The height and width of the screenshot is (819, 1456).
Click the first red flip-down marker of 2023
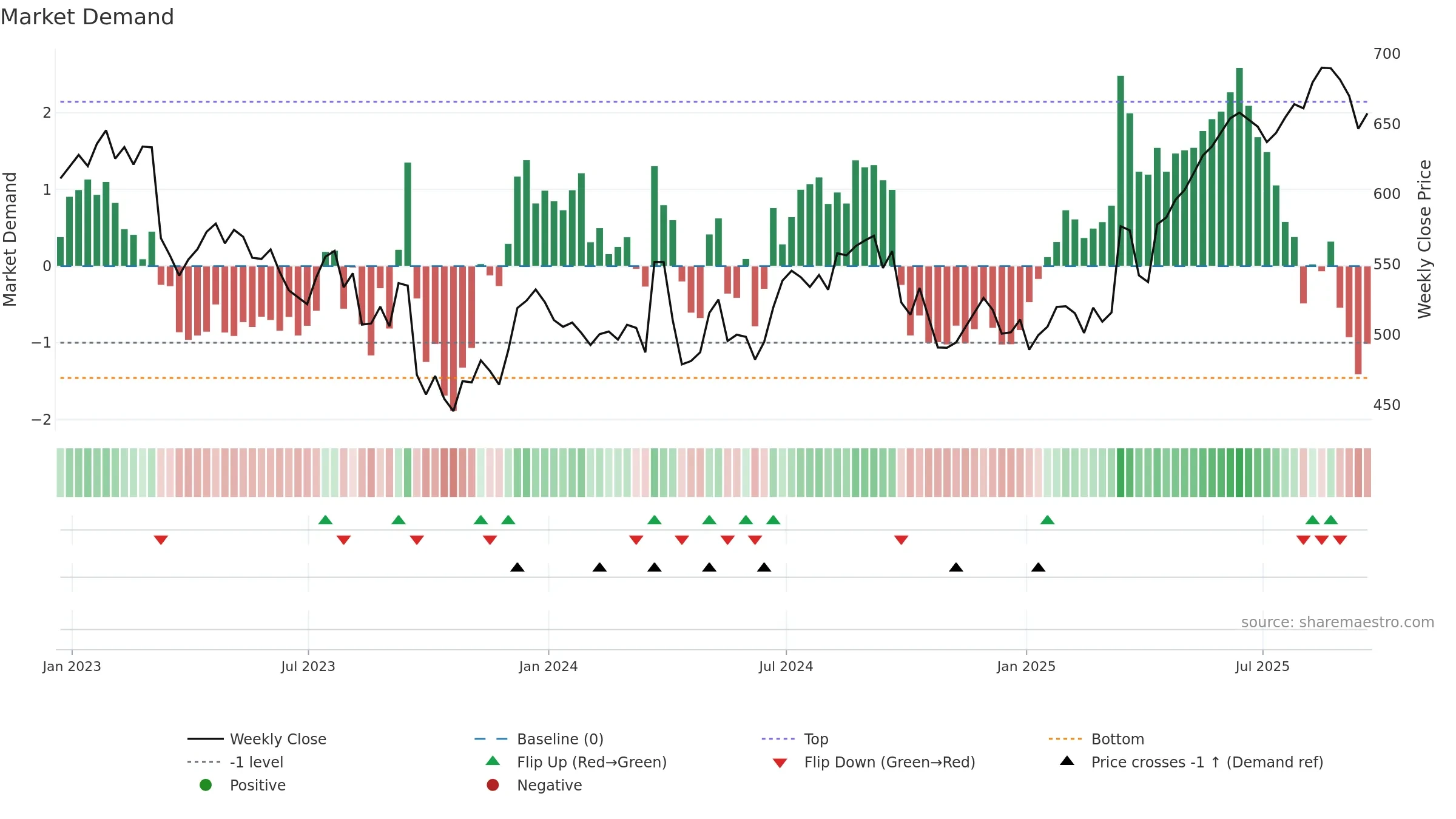point(161,540)
